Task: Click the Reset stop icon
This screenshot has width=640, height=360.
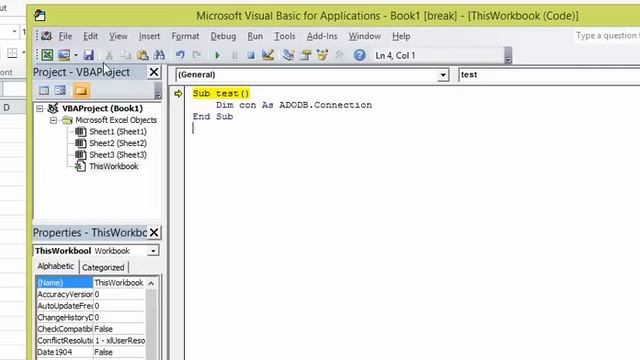Action: click(x=251, y=55)
